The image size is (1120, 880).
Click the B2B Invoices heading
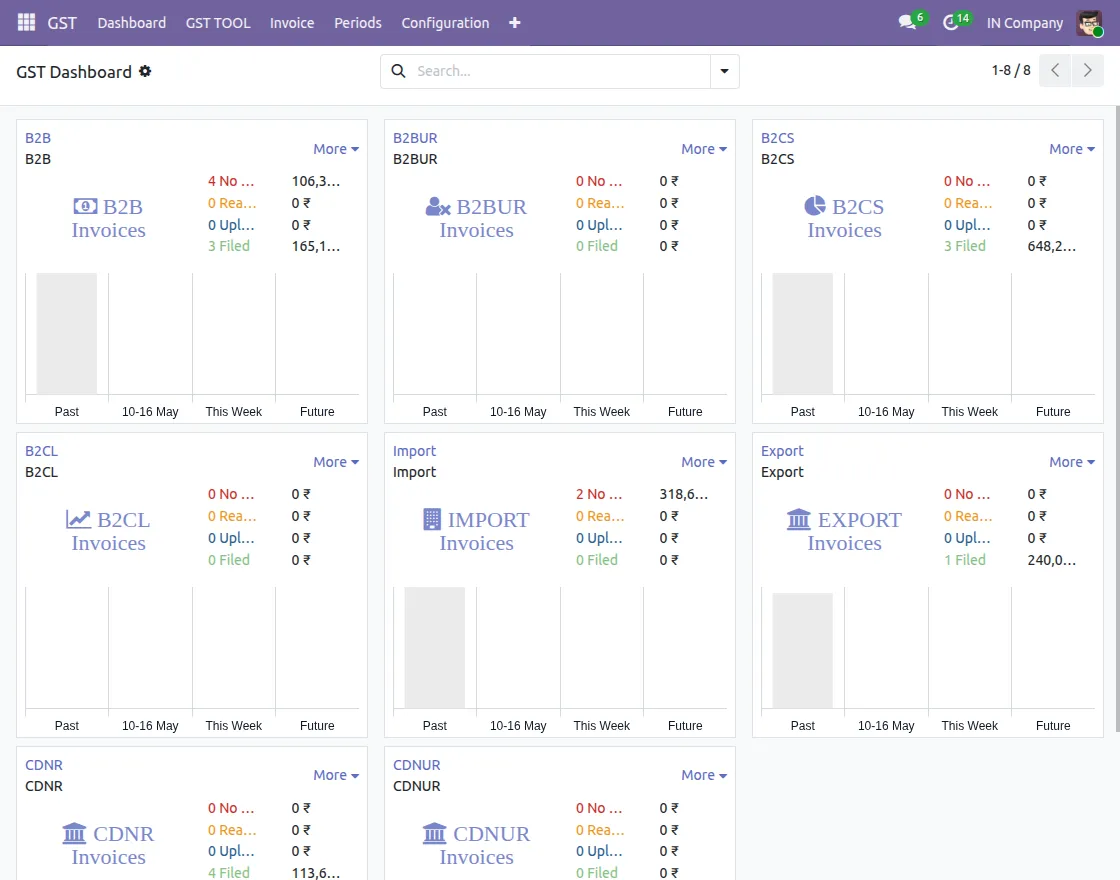coord(109,218)
